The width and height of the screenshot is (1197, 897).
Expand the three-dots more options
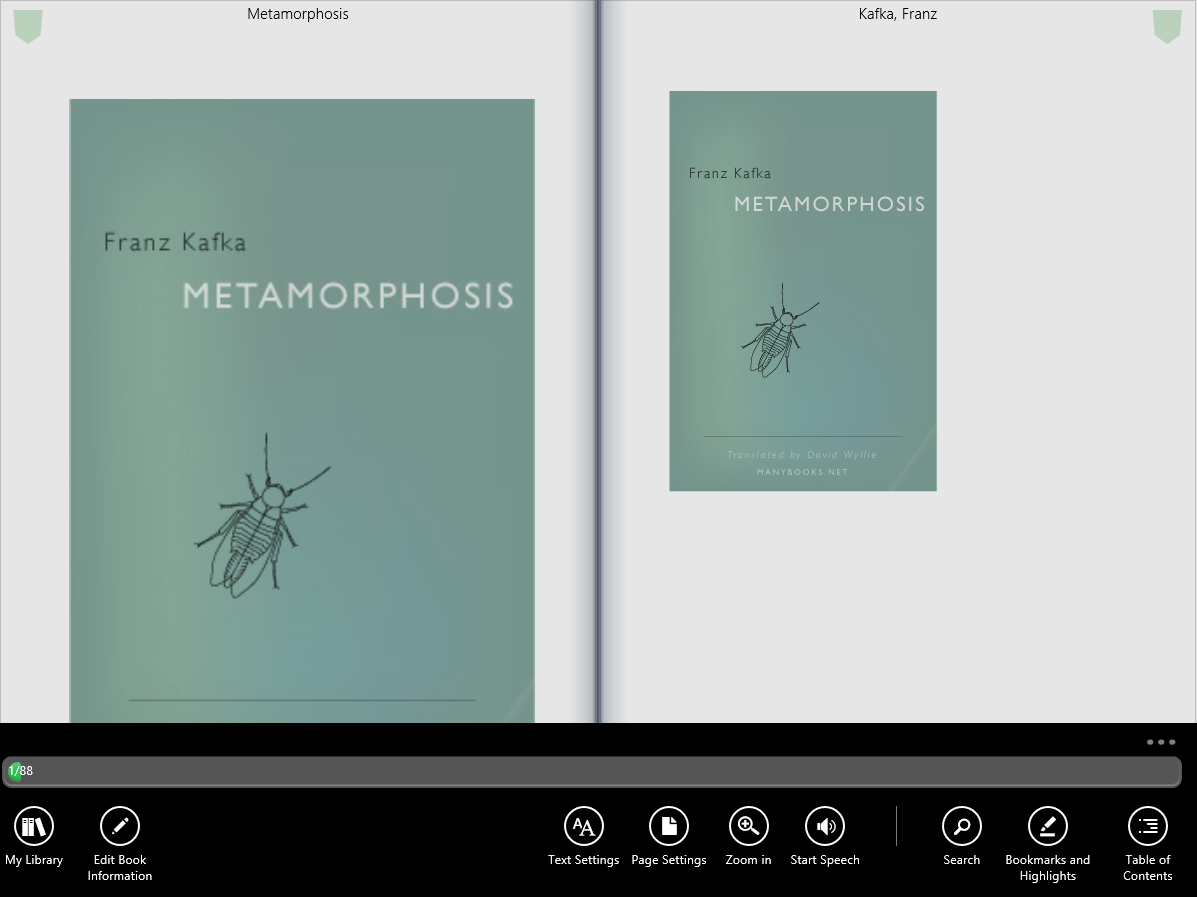click(1161, 742)
